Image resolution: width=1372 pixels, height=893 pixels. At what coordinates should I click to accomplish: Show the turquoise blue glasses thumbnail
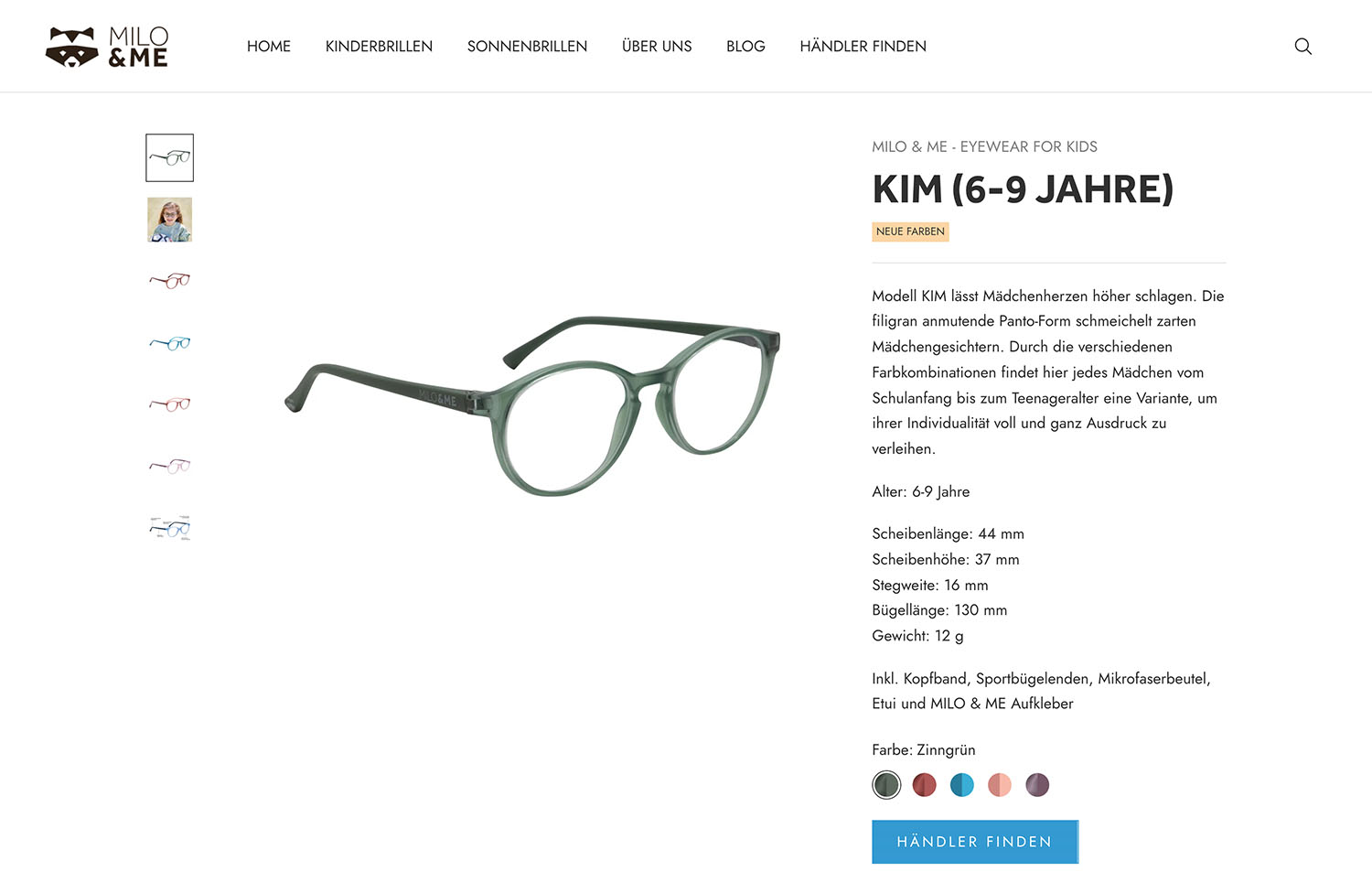point(170,343)
